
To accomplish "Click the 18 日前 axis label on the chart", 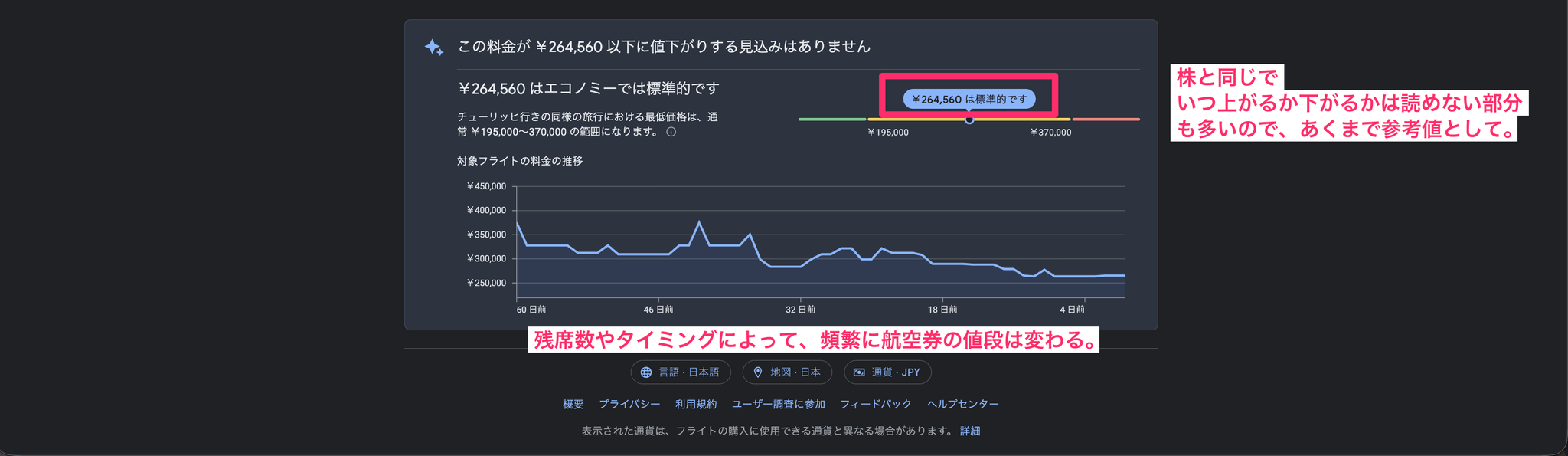I will [942, 310].
